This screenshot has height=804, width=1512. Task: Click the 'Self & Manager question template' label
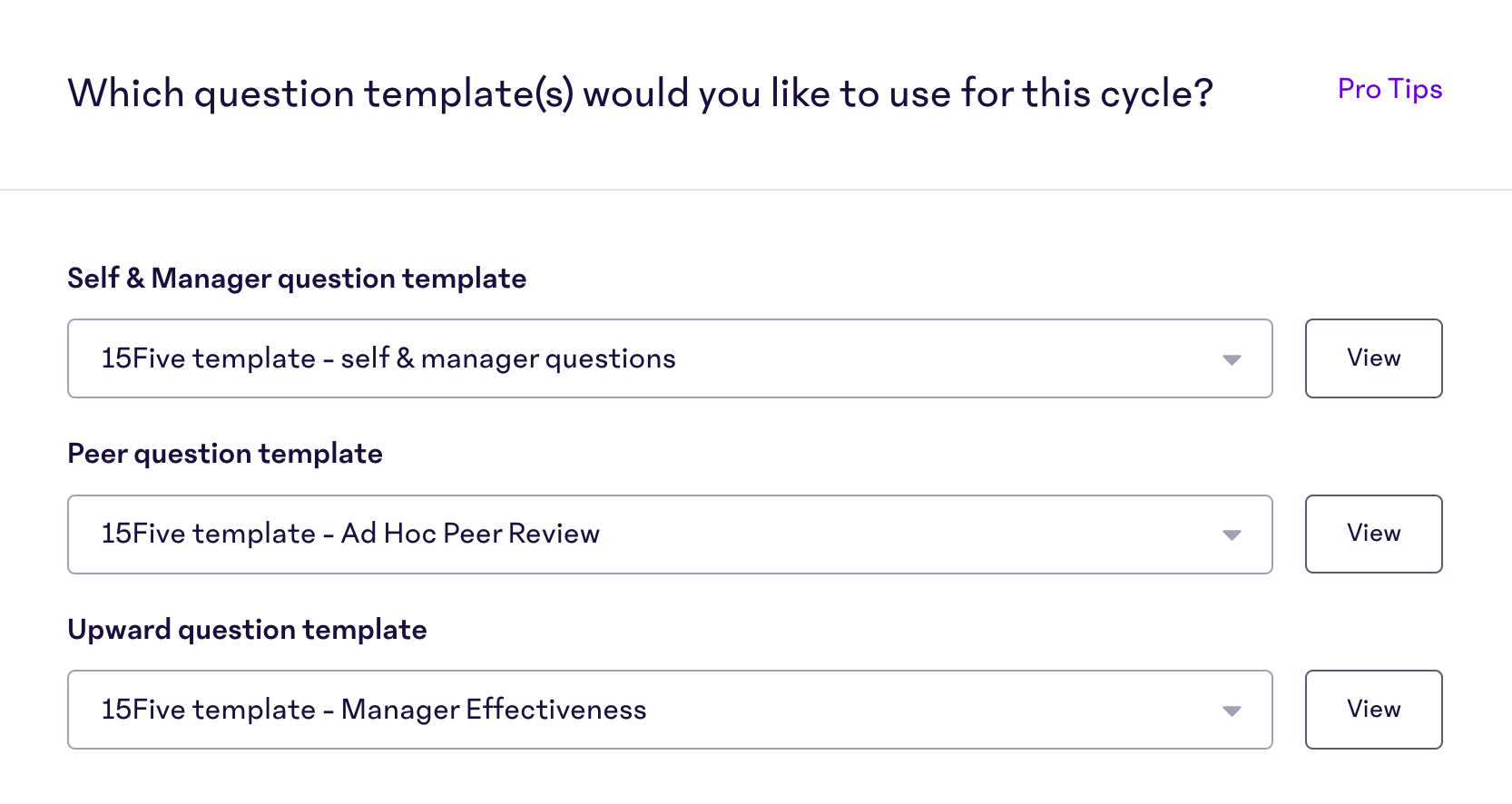297,279
